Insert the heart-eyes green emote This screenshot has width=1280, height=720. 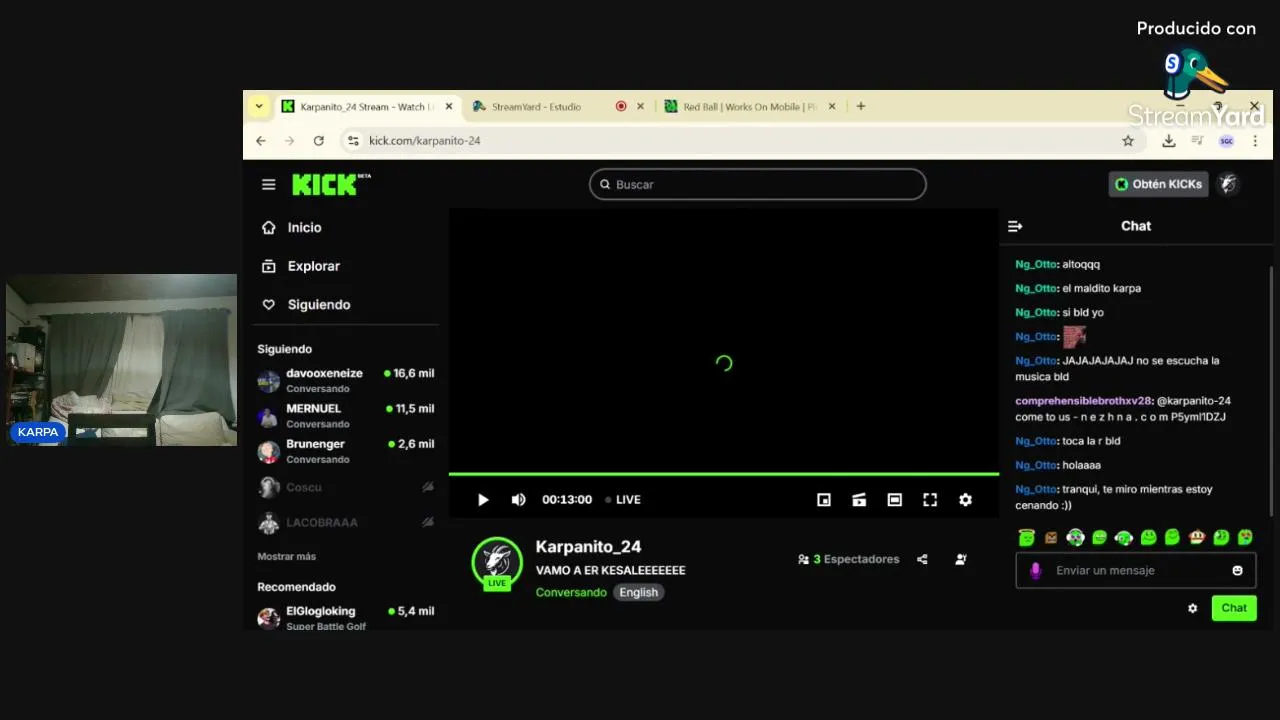click(x=1245, y=538)
